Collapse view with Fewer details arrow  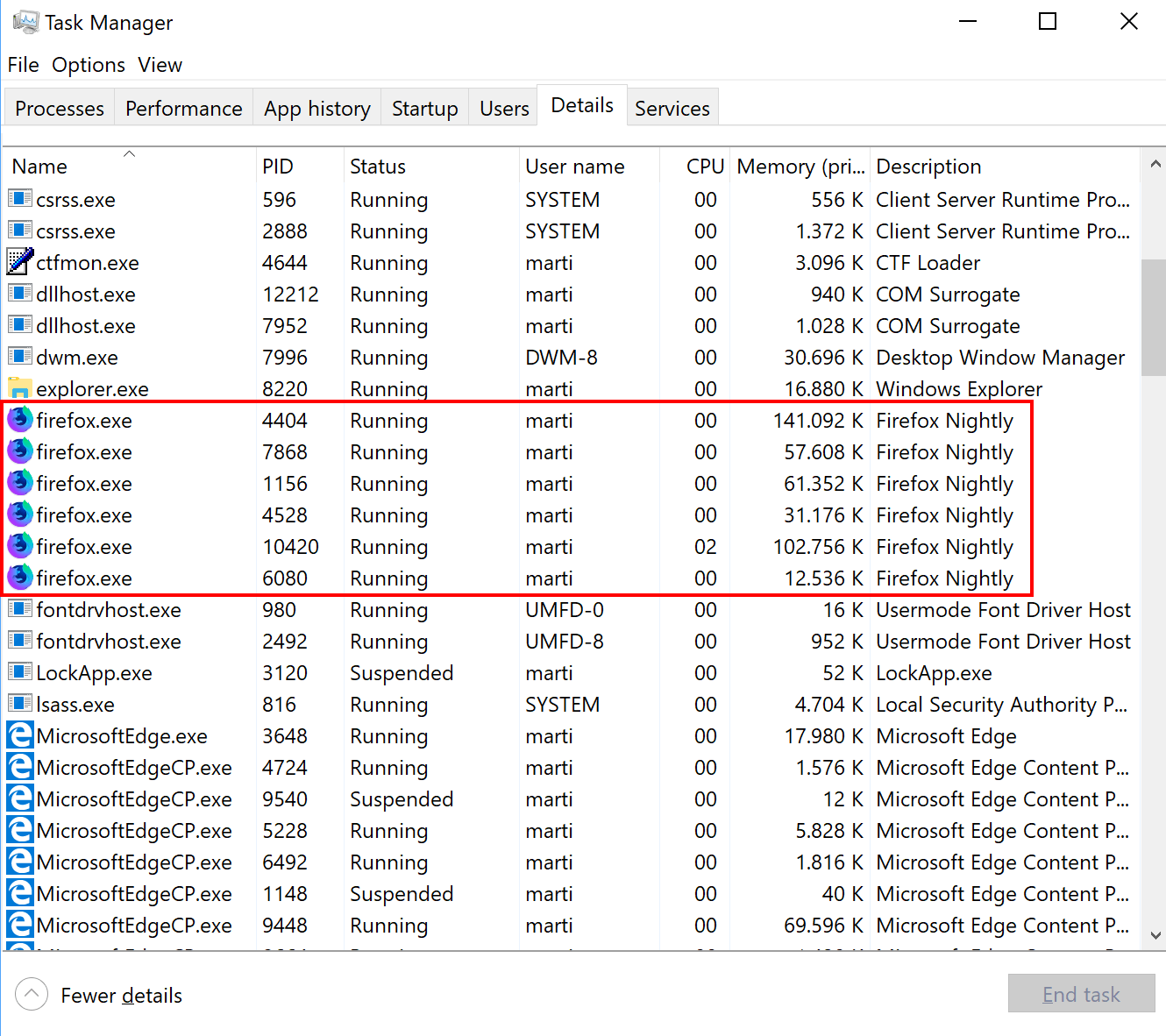pos(32,994)
